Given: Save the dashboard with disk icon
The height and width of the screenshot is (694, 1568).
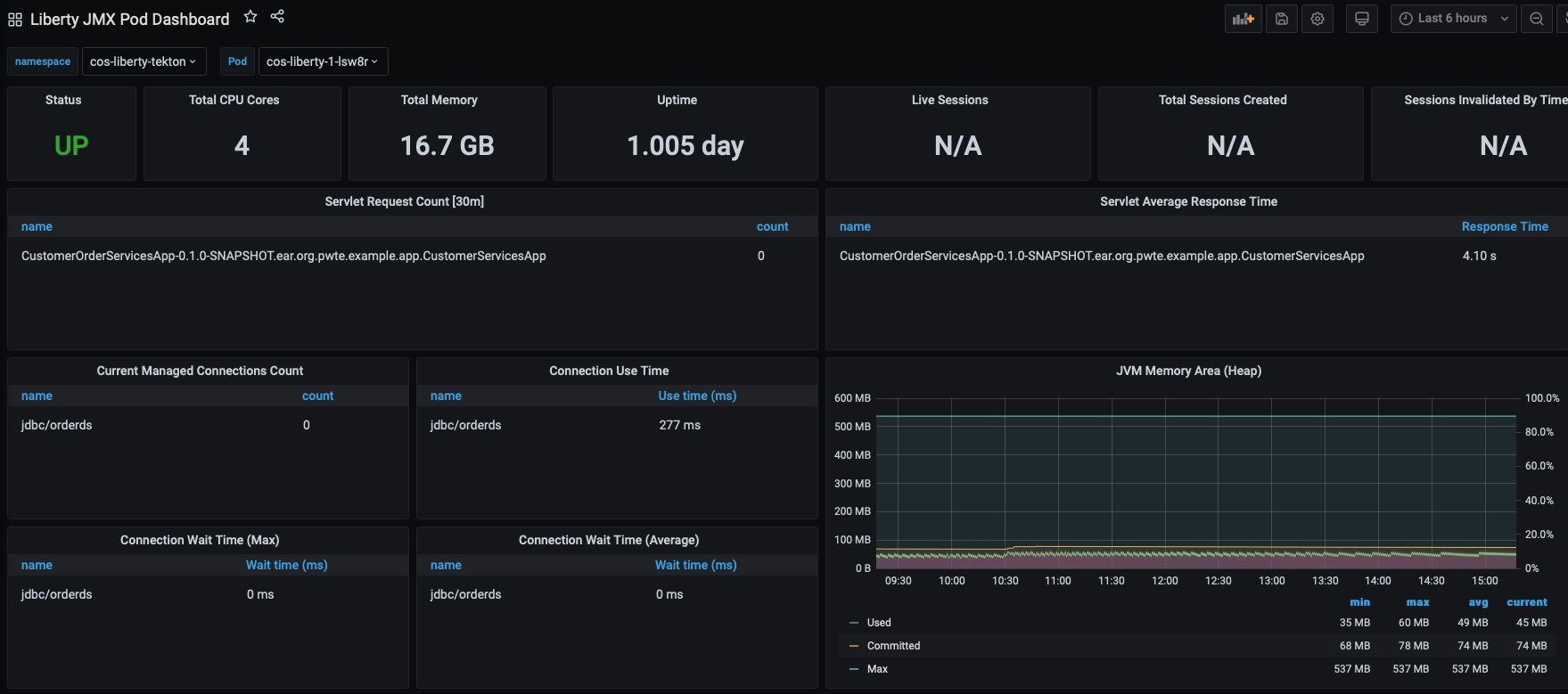Looking at the screenshot, I should 1281,19.
